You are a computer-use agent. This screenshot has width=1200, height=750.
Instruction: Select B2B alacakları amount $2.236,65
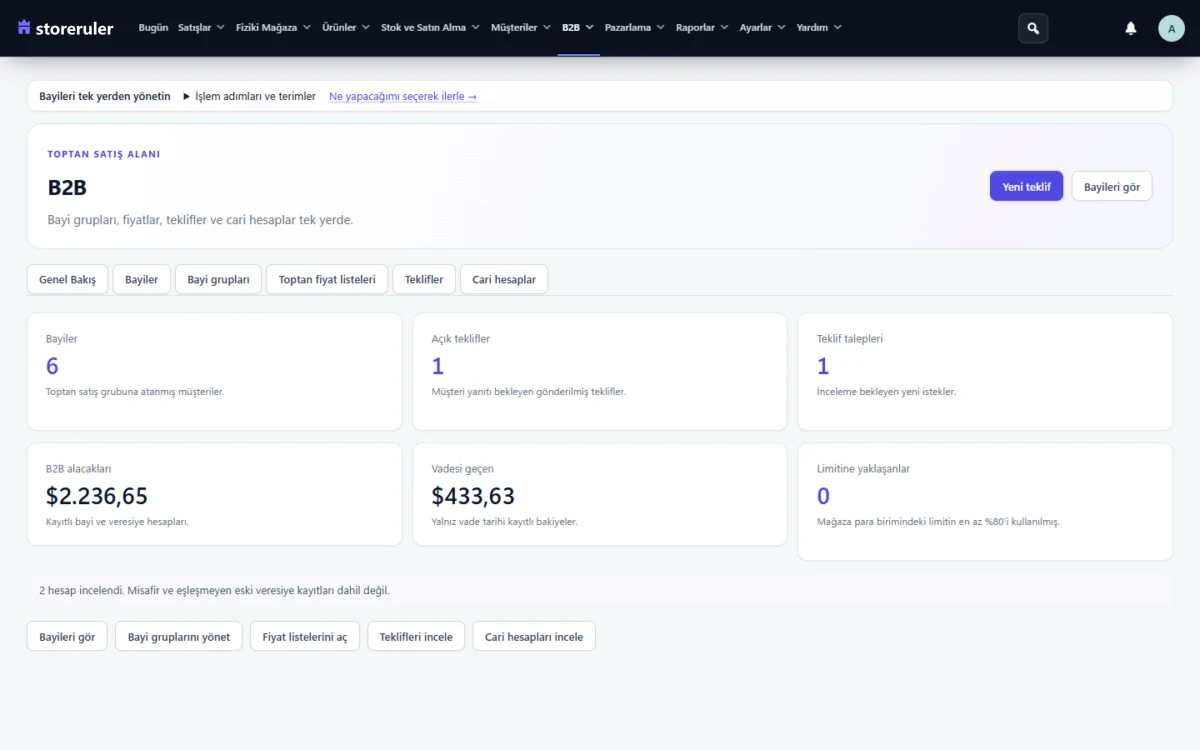97,496
